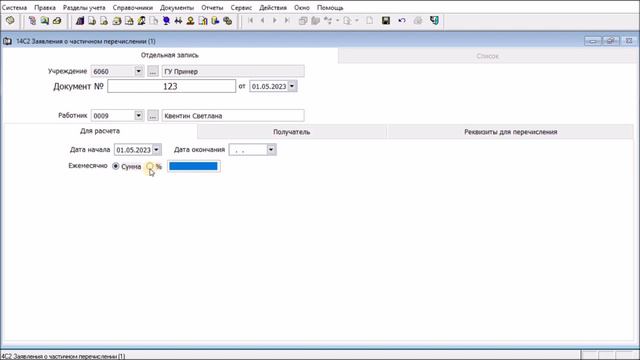Screen dimensions: 640x360
Task: Click the magnifier search toolbar icon
Action: point(44,20)
